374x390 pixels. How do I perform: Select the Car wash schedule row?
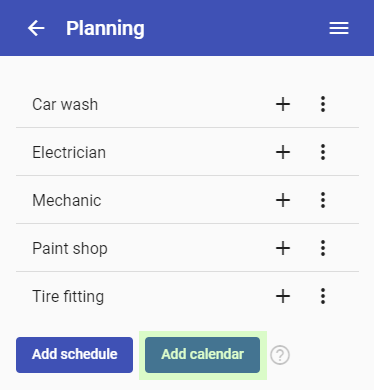coord(187,104)
